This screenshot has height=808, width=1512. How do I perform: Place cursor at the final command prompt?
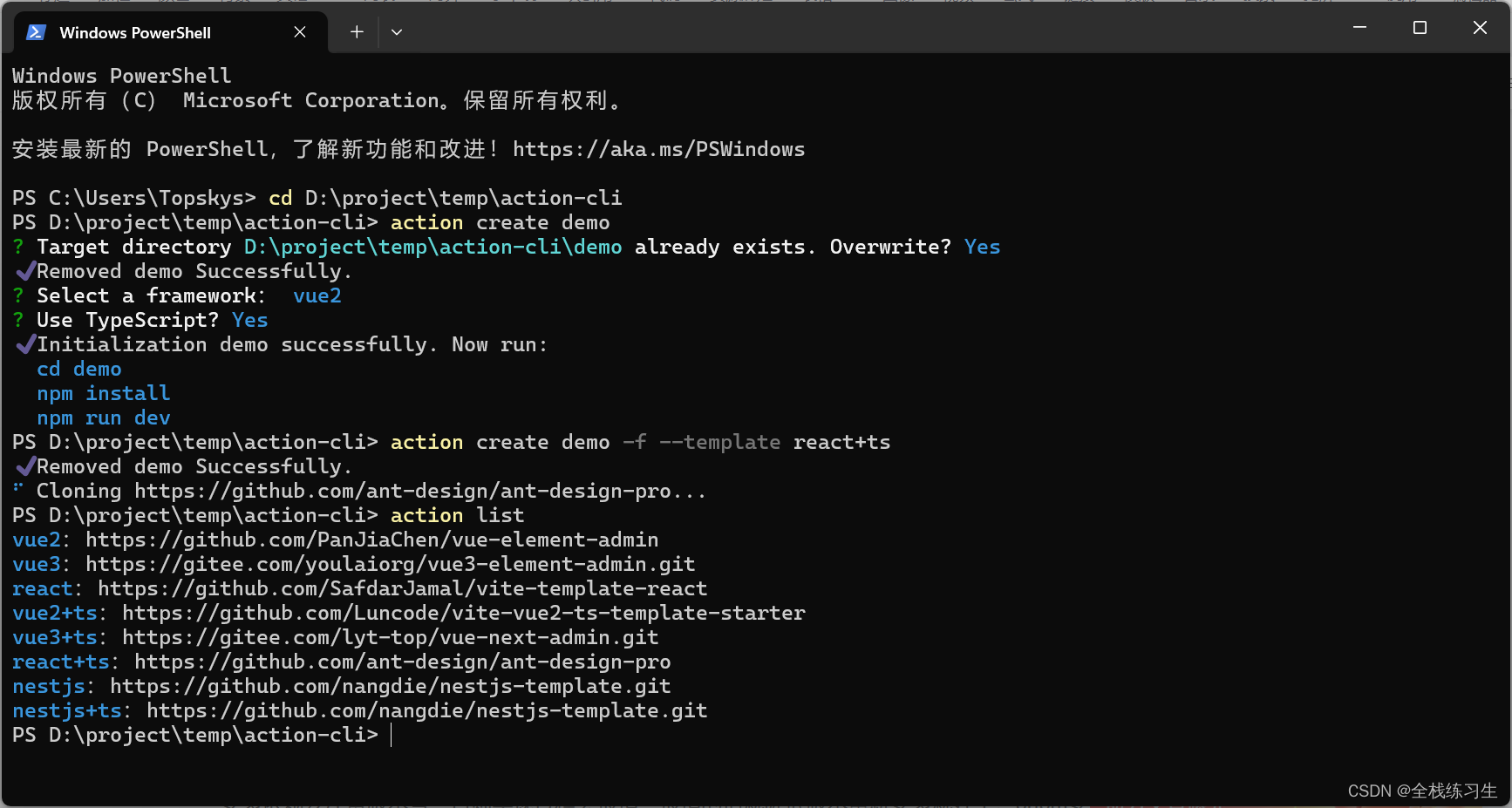[392, 735]
